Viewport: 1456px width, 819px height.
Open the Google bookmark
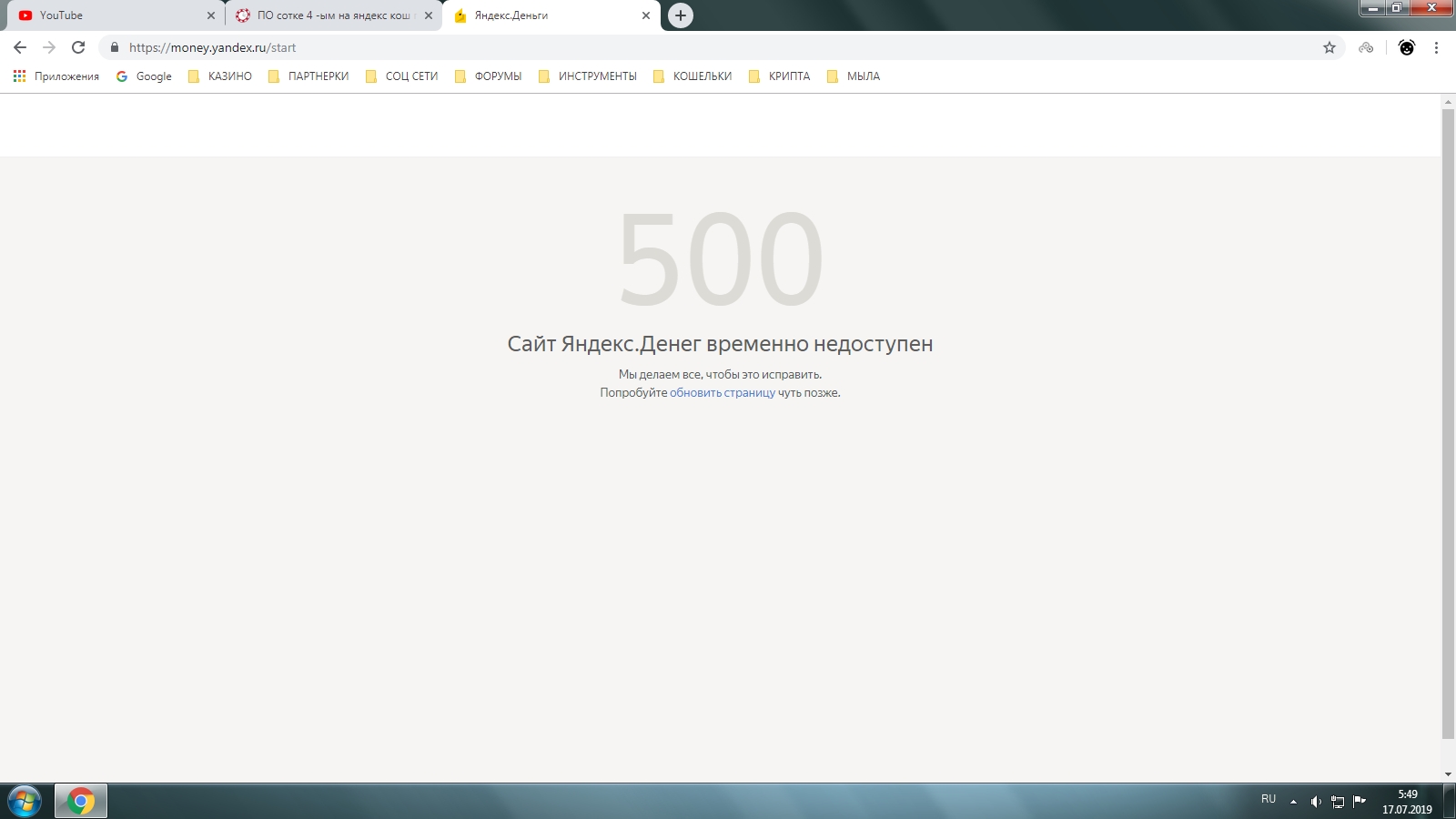(144, 76)
